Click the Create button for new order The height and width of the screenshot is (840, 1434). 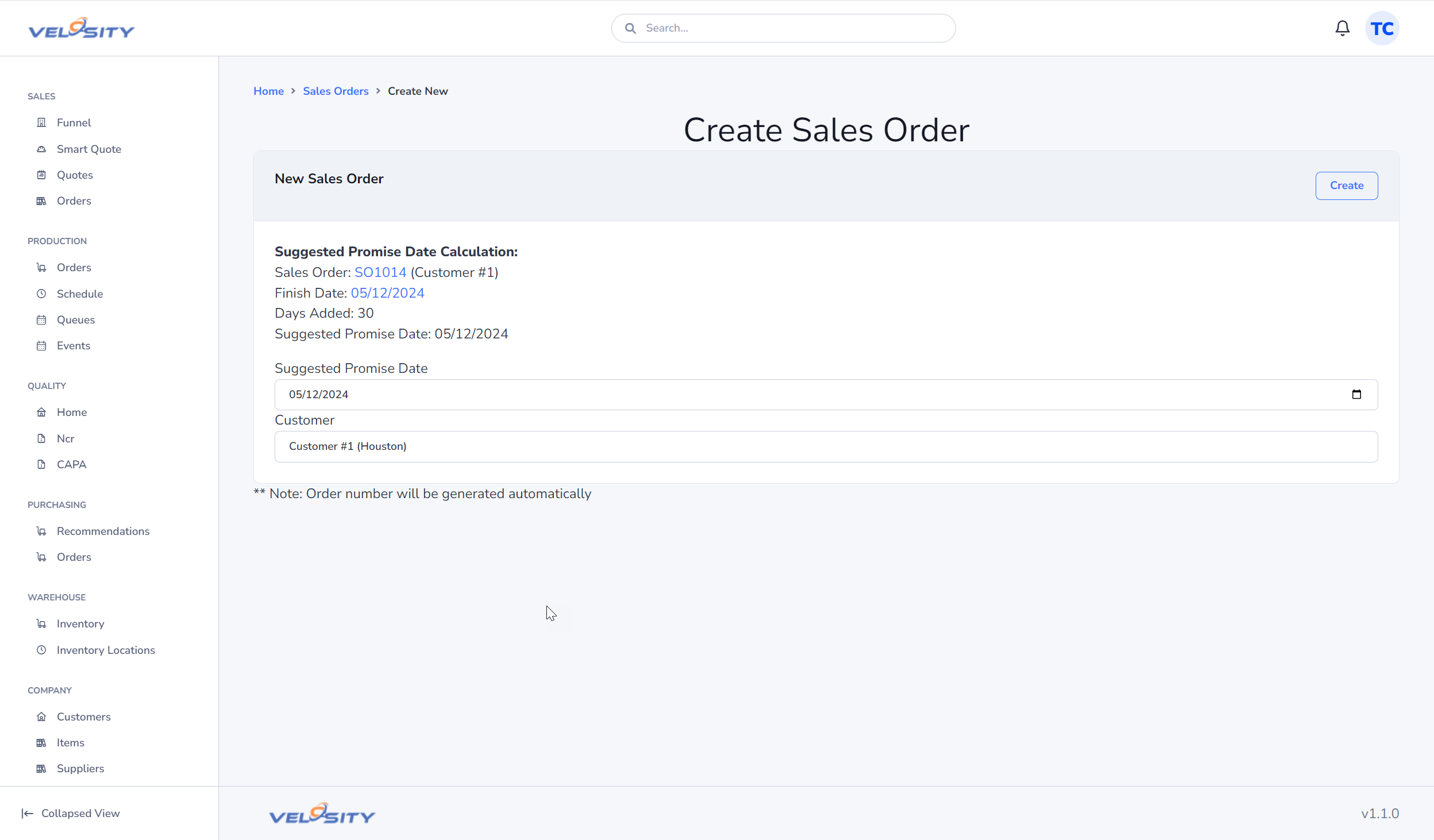(1347, 185)
